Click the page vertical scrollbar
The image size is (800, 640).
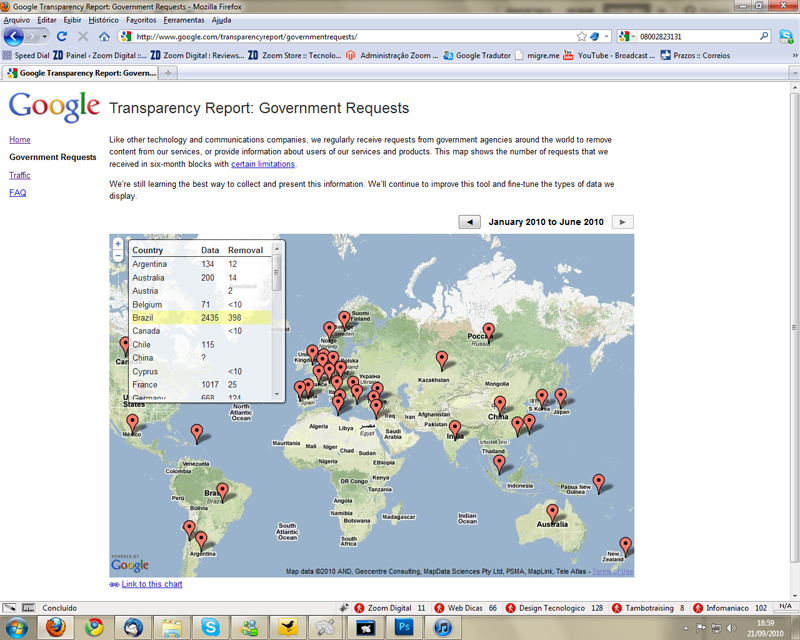coord(794,327)
